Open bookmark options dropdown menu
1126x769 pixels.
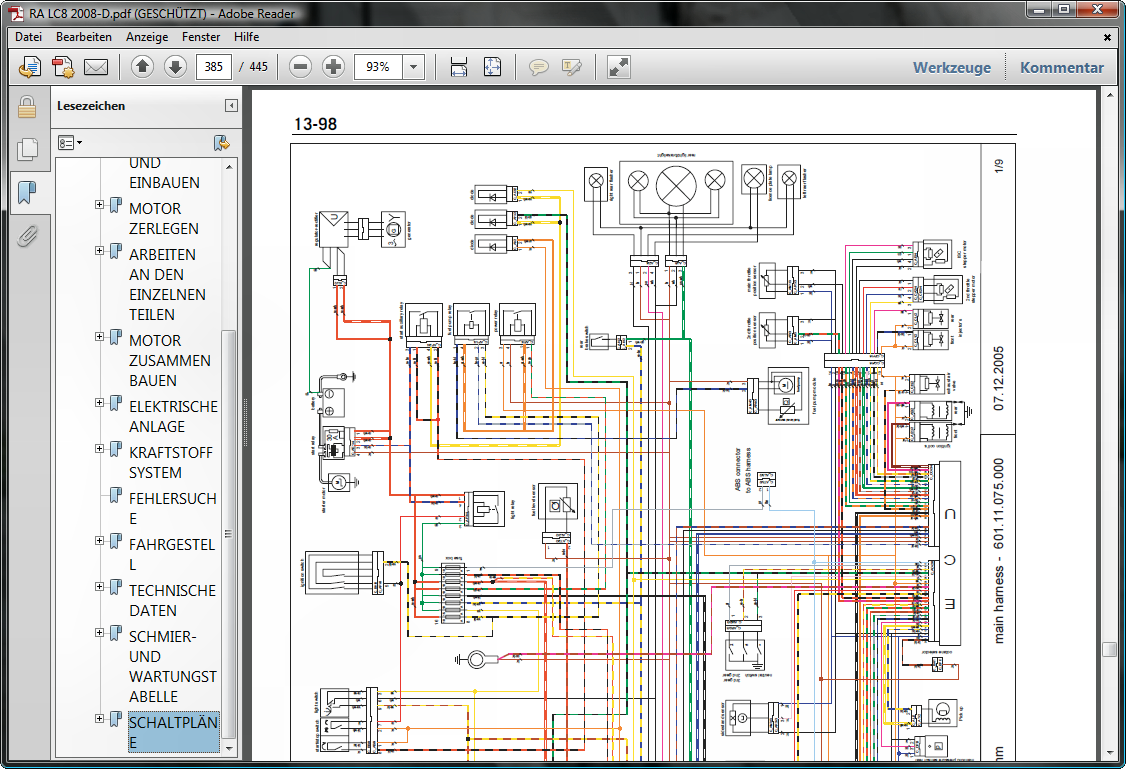(x=70, y=143)
